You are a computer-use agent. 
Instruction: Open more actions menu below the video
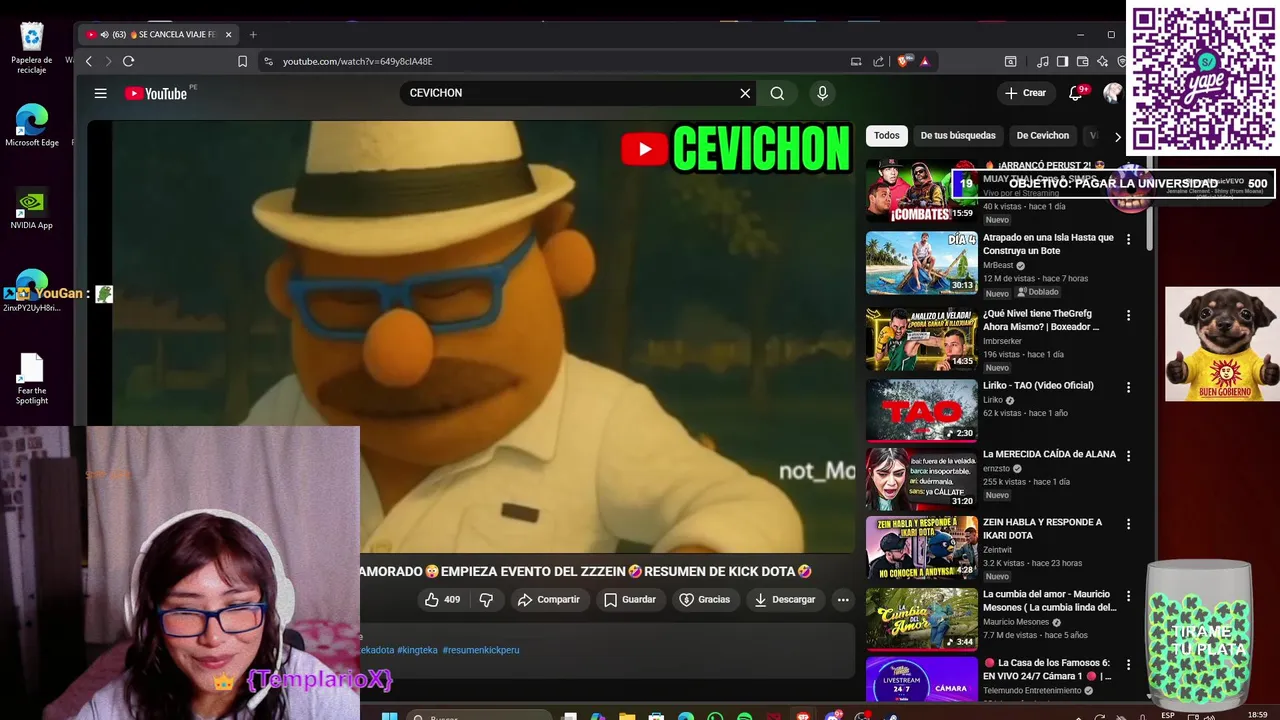coord(843,600)
